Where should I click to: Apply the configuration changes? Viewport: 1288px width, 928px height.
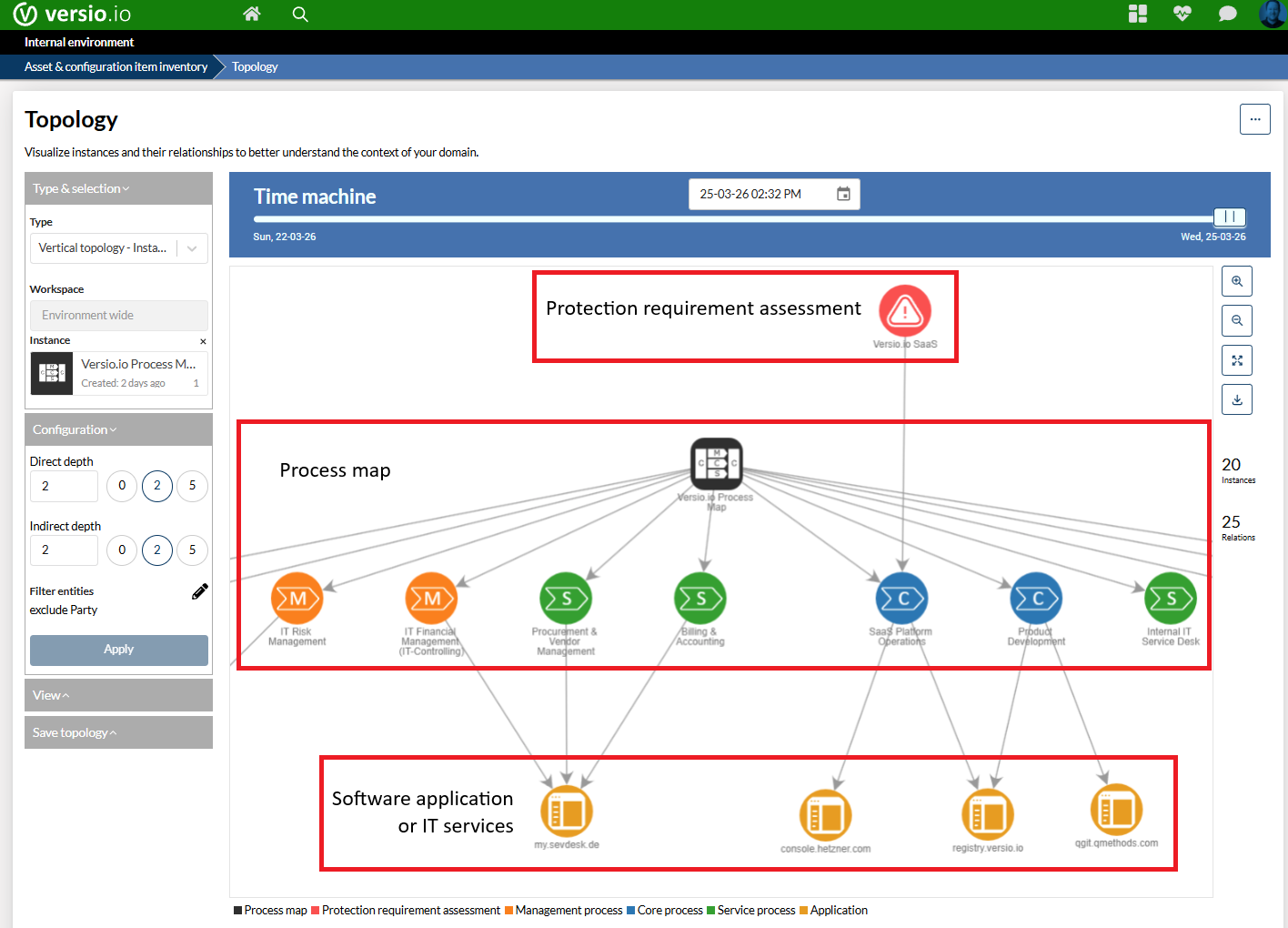(118, 650)
